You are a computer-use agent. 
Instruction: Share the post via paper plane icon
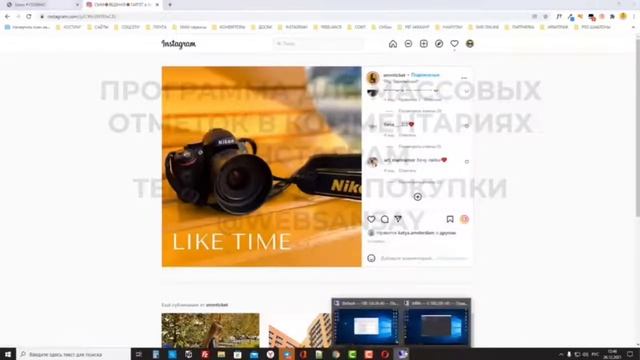[398, 219]
